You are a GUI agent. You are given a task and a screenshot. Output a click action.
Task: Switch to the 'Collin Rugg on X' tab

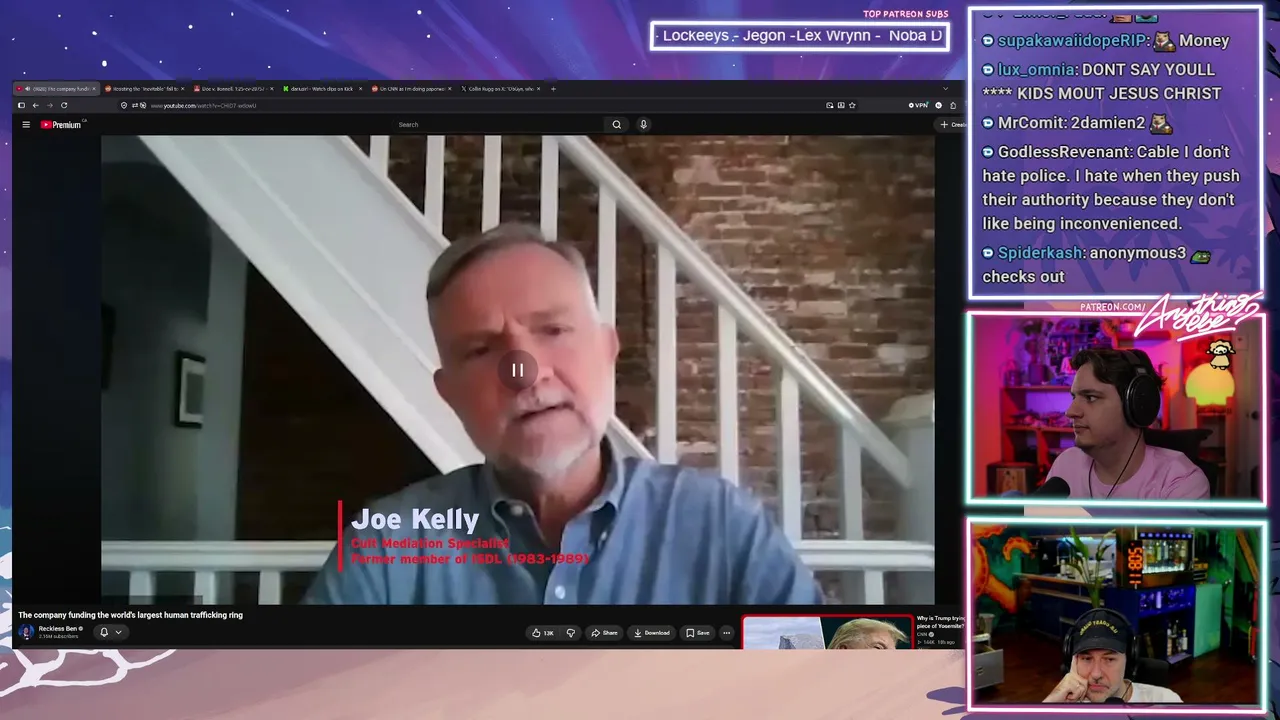pos(499,89)
